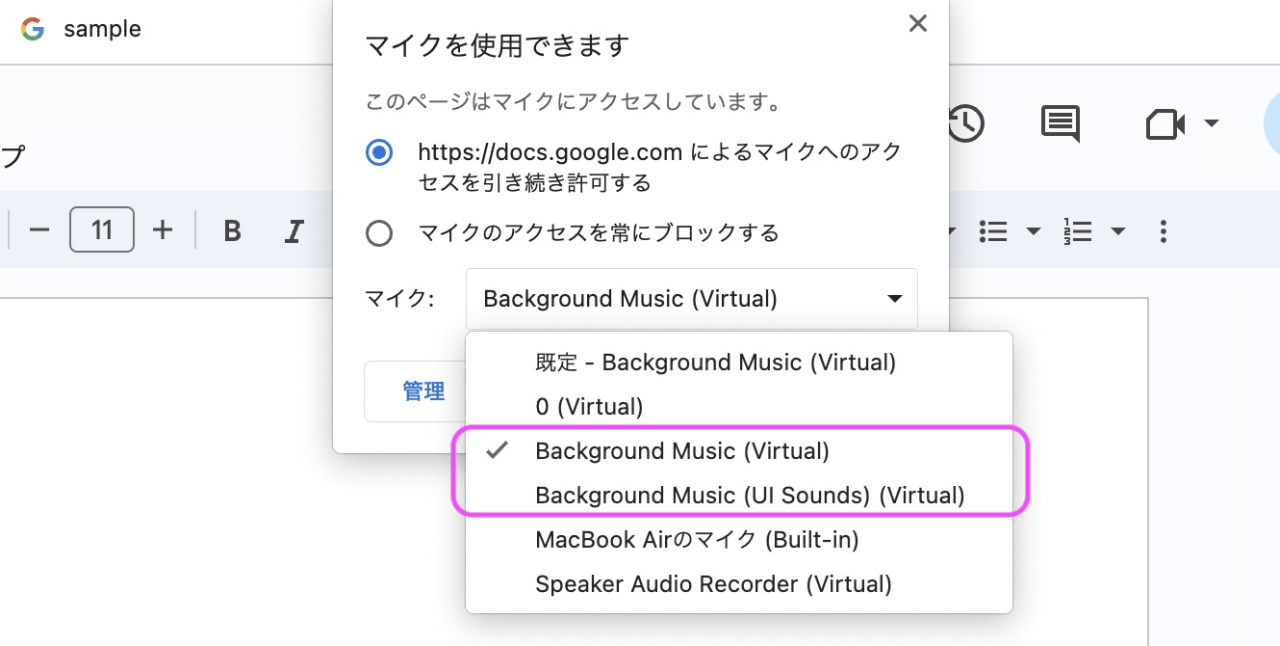Choose 既定 - Background Music (Virtual)
This screenshot has height=646, width=1280.
point(739,362)
